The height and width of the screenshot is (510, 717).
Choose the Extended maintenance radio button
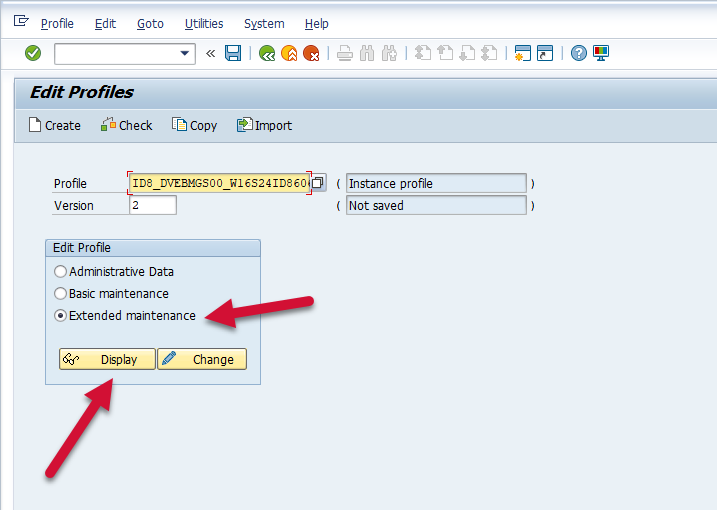(x=61, y=316)
